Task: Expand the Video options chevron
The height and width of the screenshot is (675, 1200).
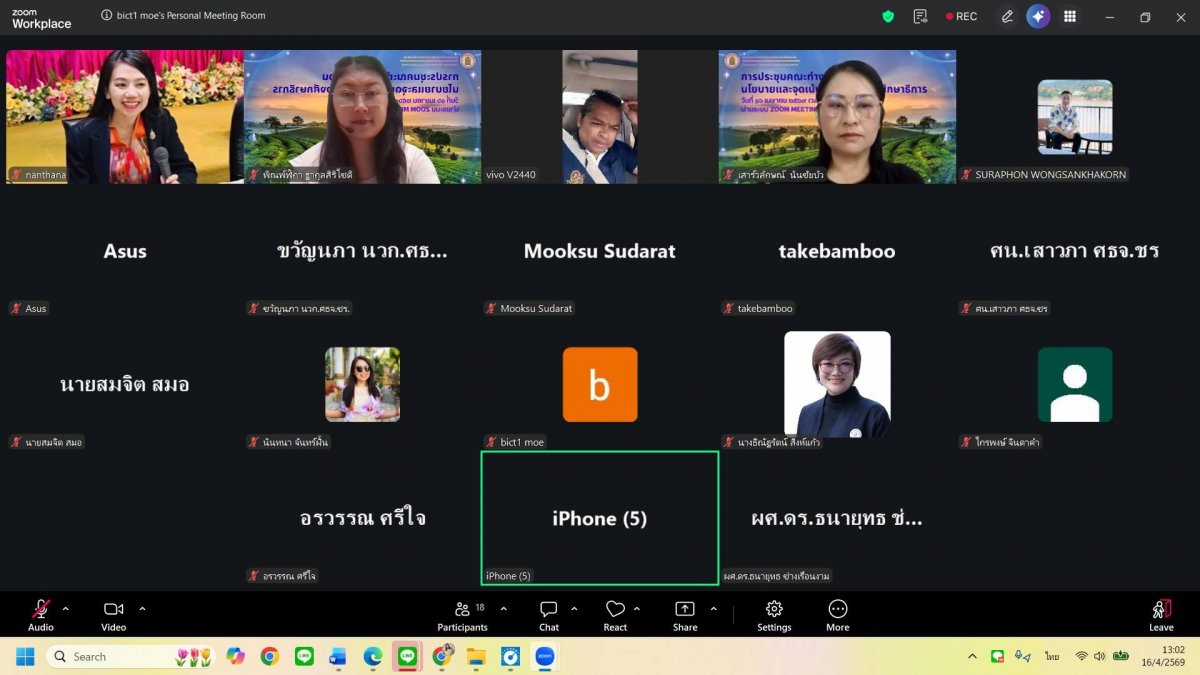Action: 142,608
